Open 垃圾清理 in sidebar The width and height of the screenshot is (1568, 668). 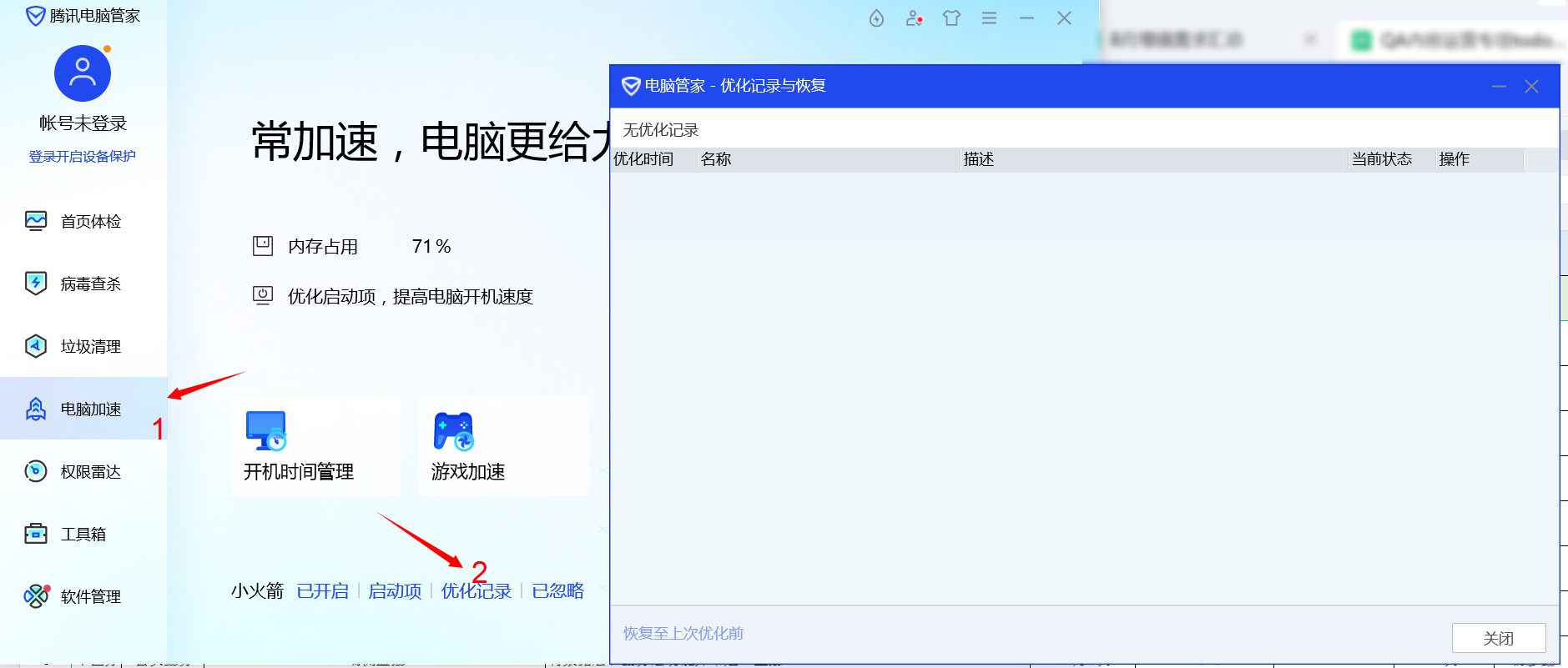tap(90, 347)
